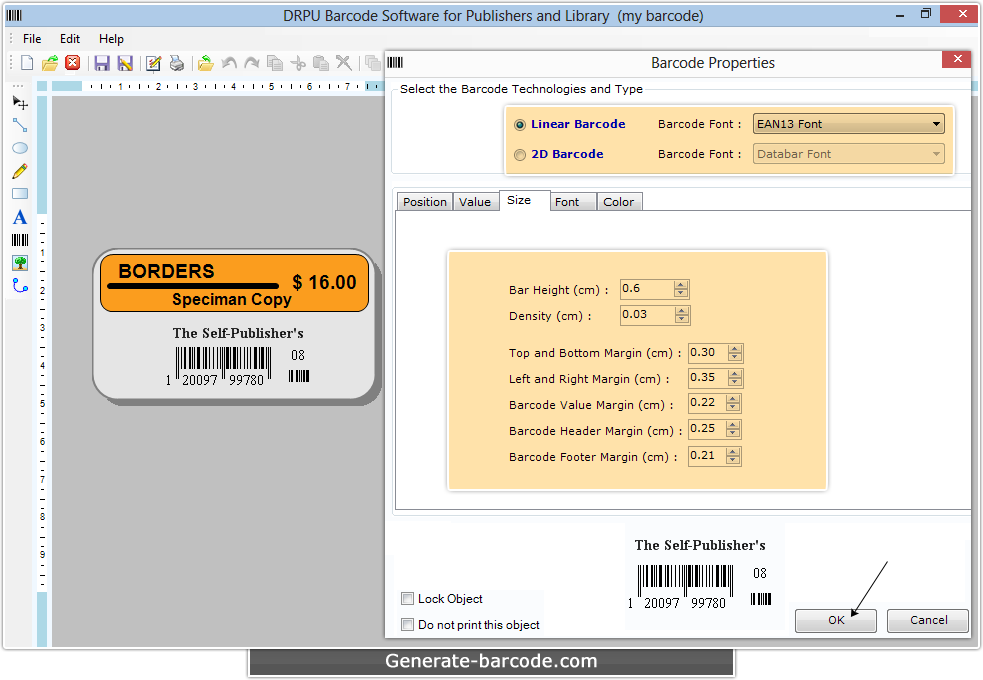
Task: Switch to the Color tab
Action: pyautogui.click(x=619, y=201)
